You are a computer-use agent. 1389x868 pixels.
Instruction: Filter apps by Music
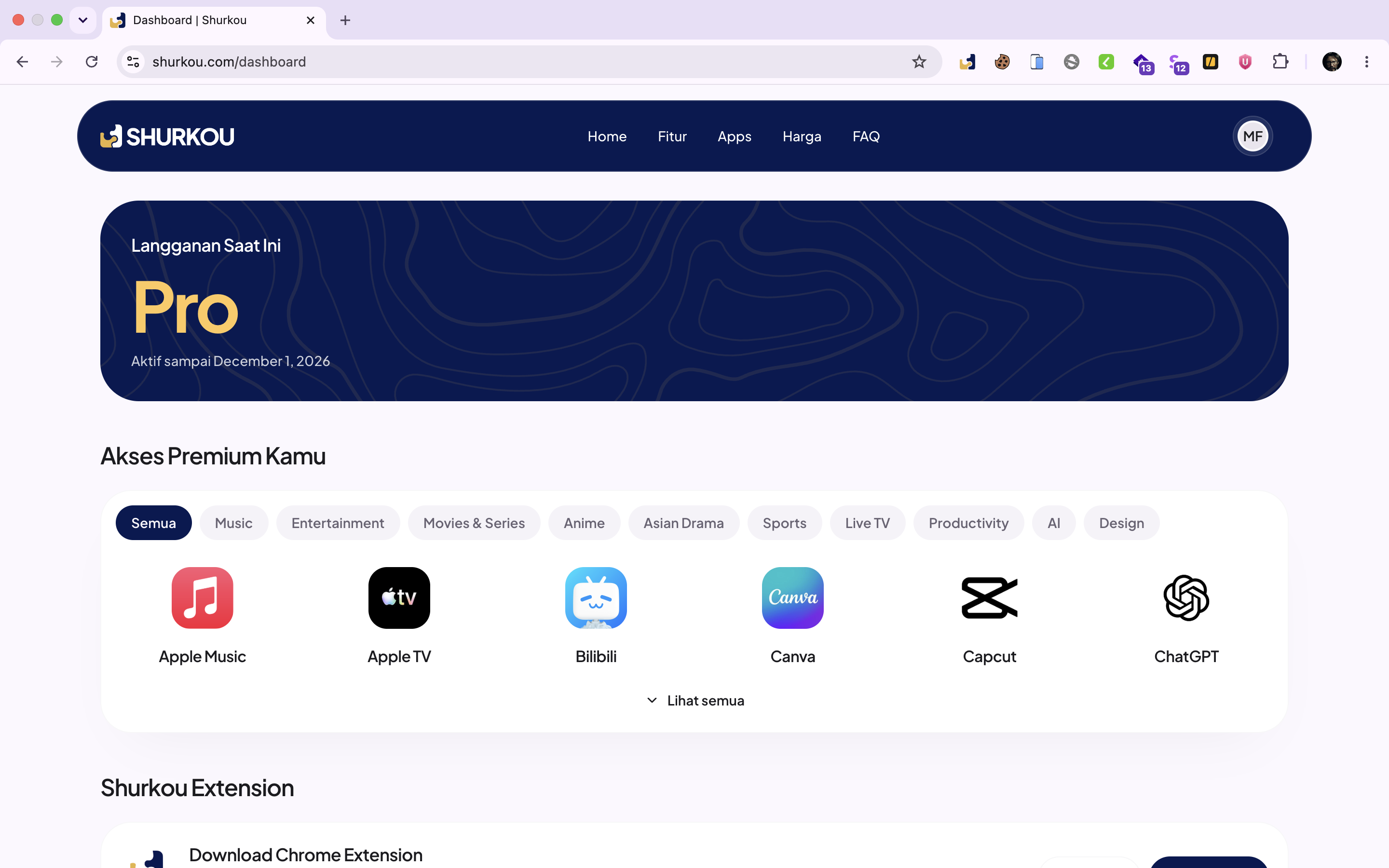click(233, 523)
